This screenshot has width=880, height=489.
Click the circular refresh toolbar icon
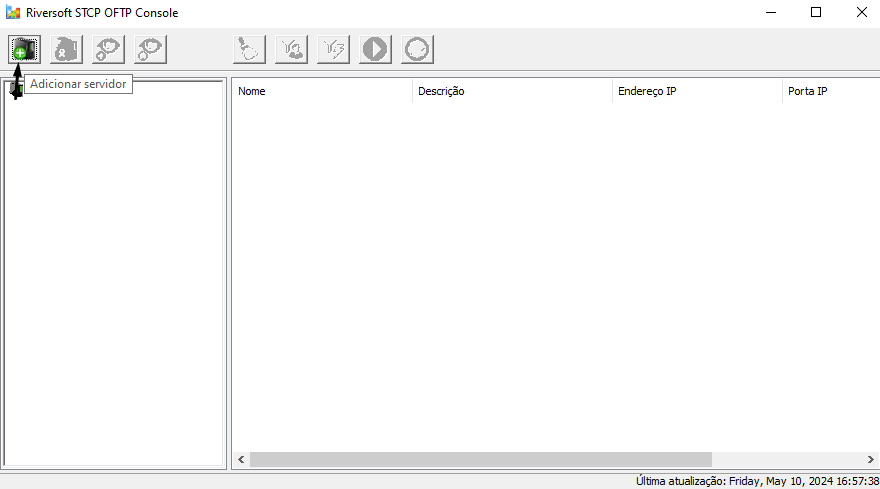coord(418,49)
